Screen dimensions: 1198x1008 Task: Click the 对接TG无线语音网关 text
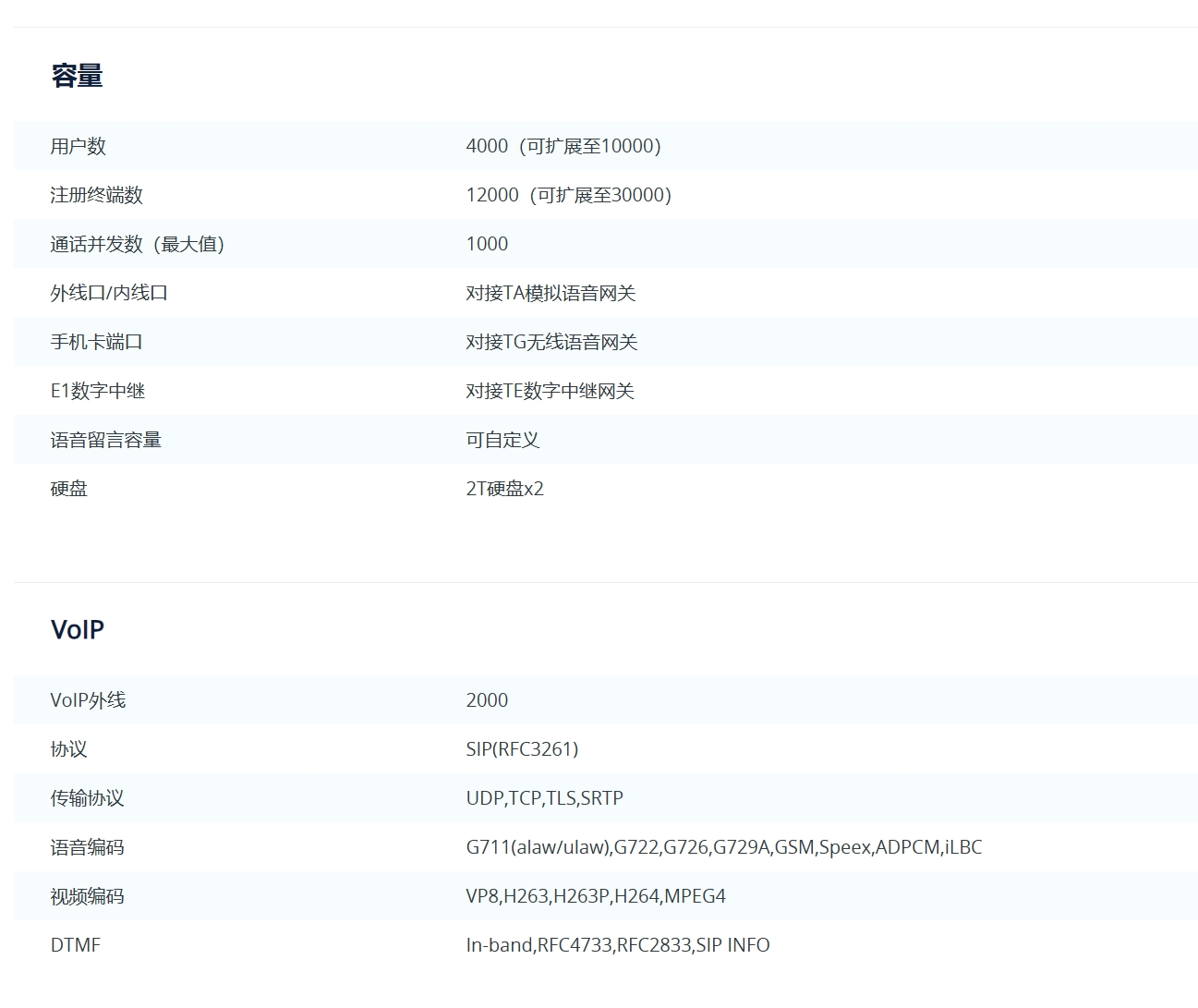pos(551,342)
